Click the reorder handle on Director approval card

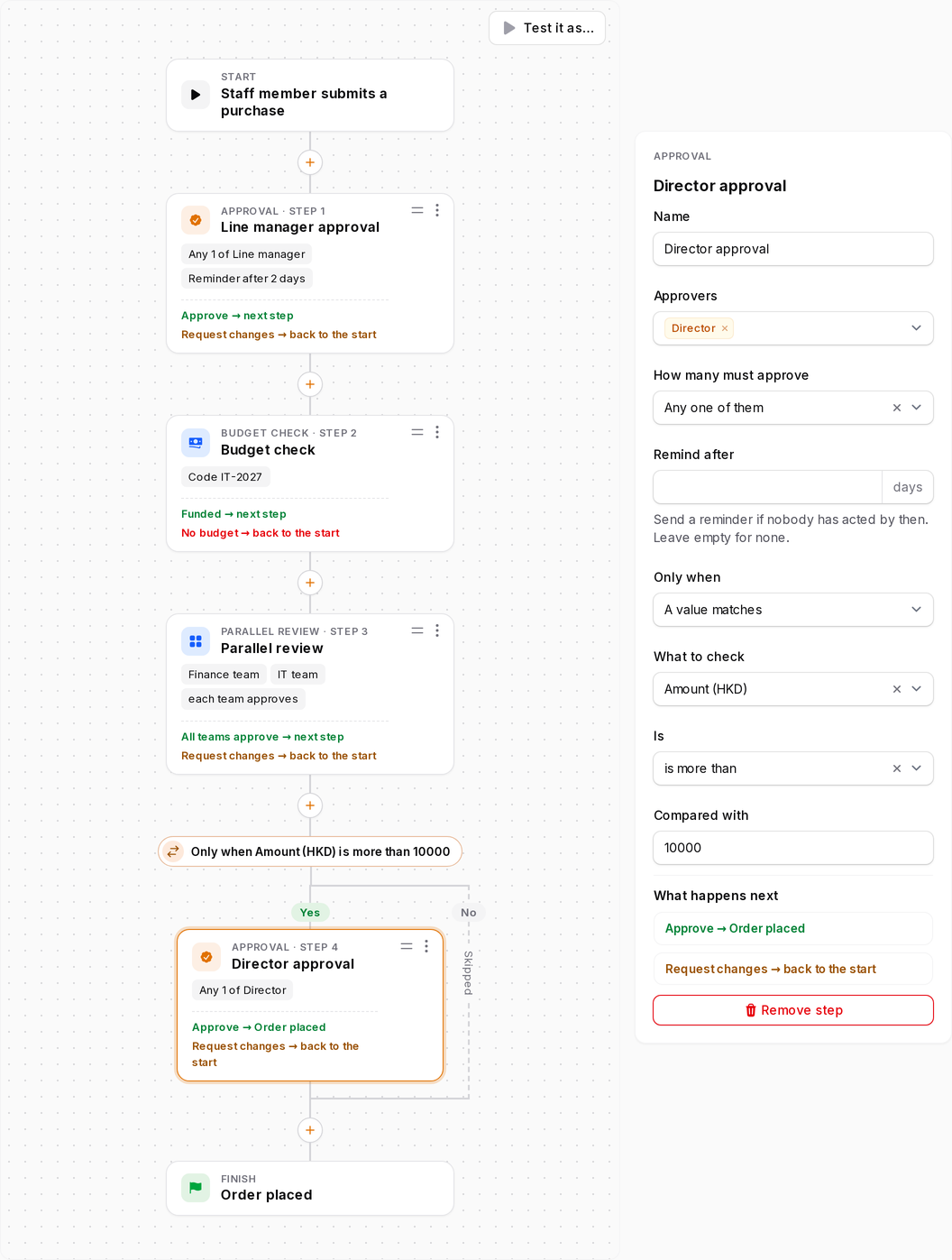point(407,946)
